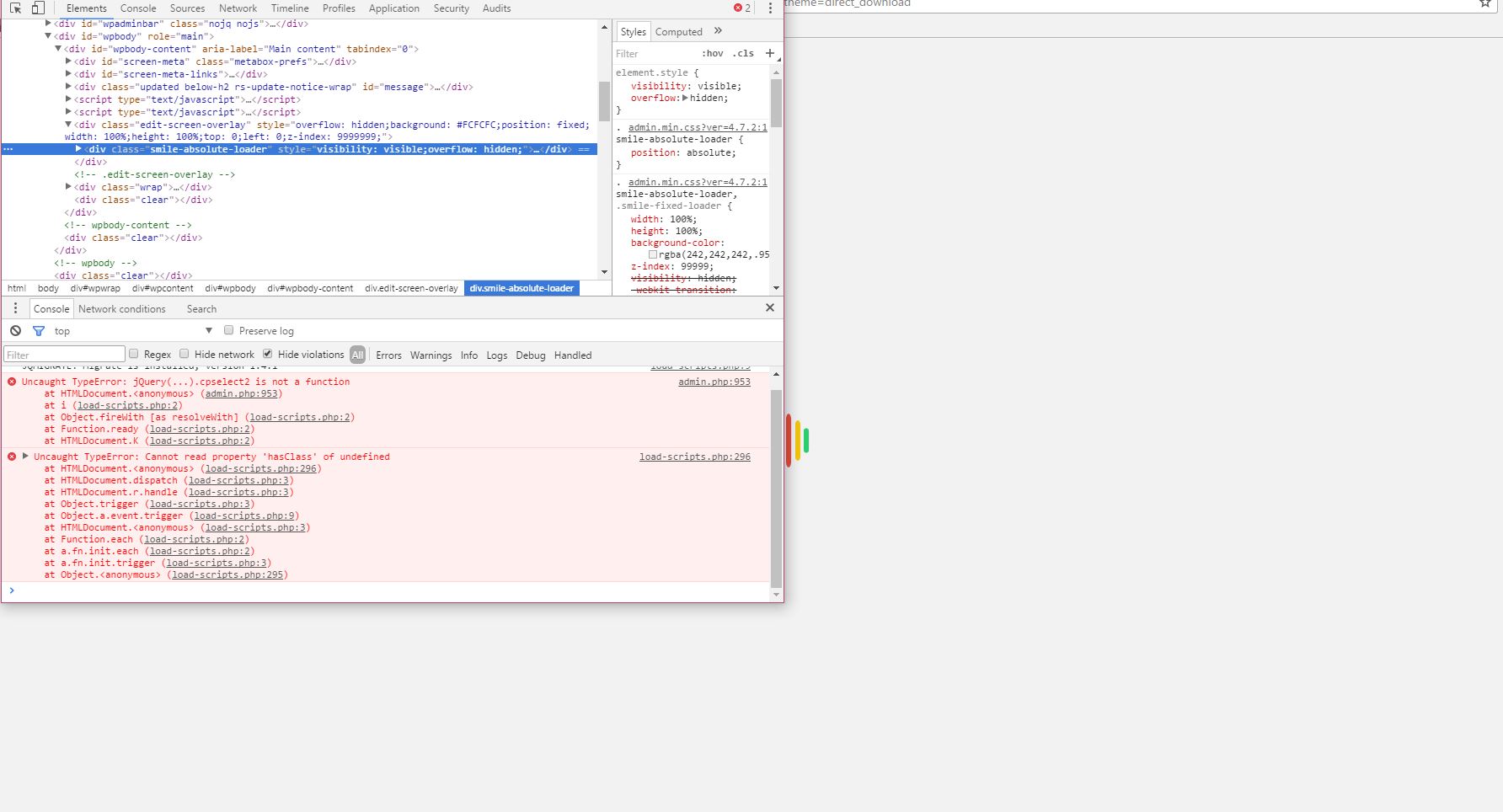Expand div#screen-meta node
Viewport: 1503px width, 812px height.
pos(68,61)
